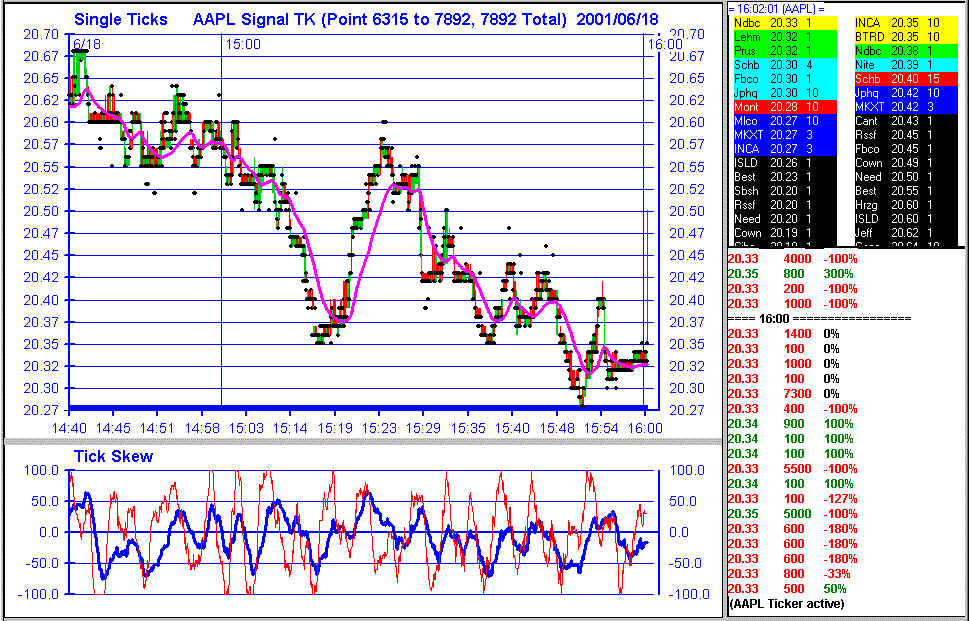Select the 15:03 time axis label
The height and width of the screenshot is (621, 969).
[246, 428]
